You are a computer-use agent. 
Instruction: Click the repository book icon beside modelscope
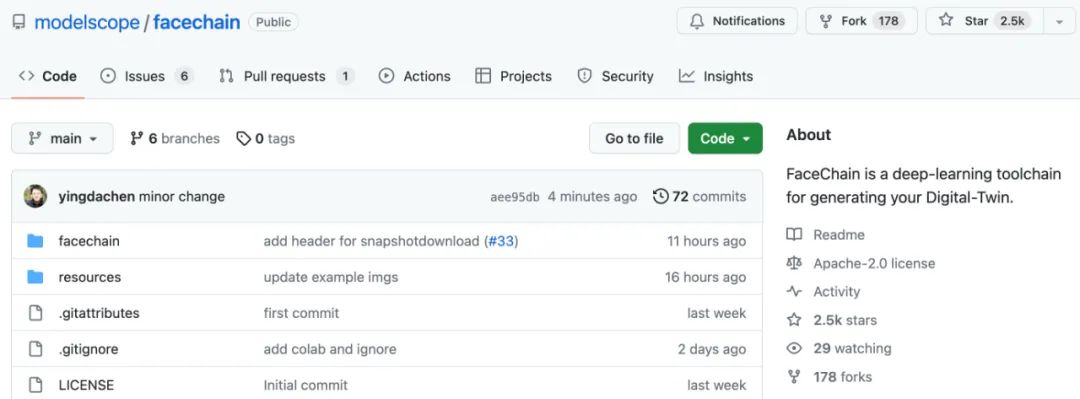point(19,22)
